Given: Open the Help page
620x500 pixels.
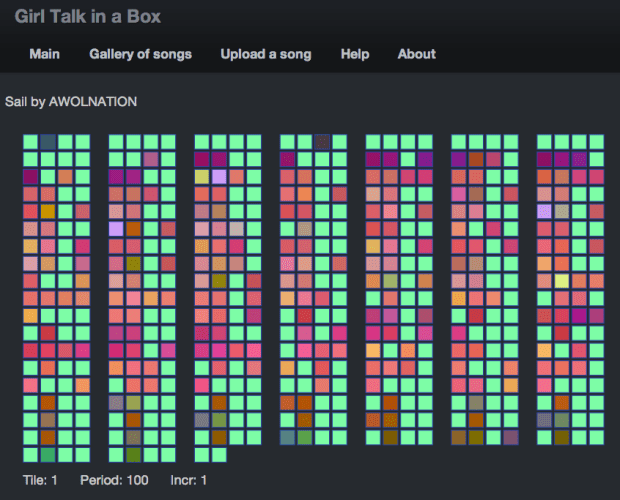Looking at the screenshot, I should point(354,54).
